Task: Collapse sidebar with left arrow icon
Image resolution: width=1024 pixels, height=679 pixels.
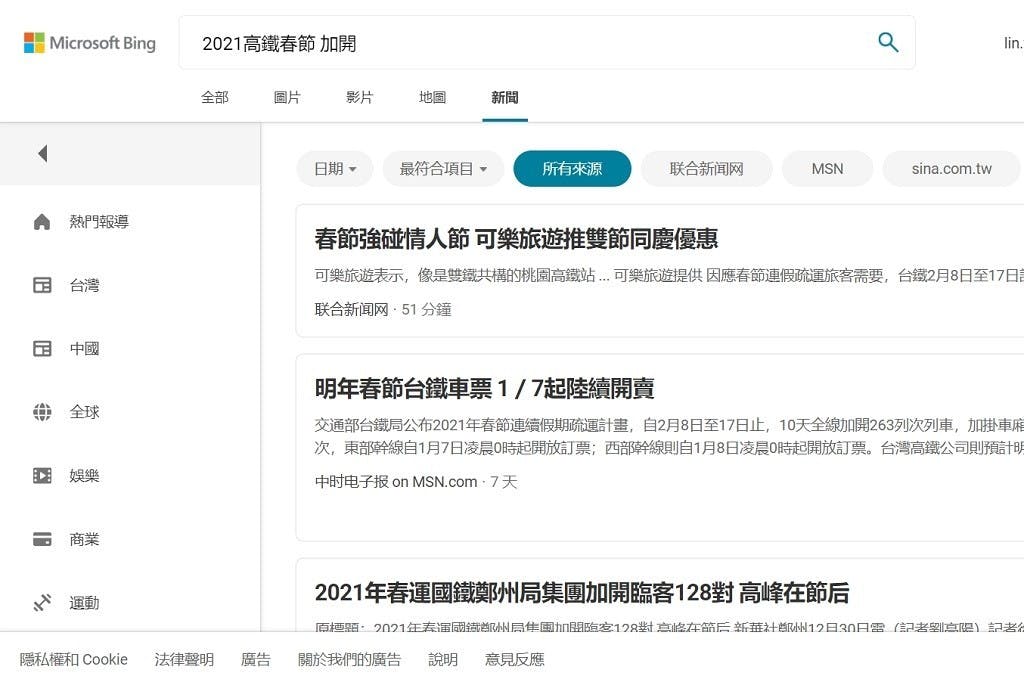Action: [x=43, y=153]
